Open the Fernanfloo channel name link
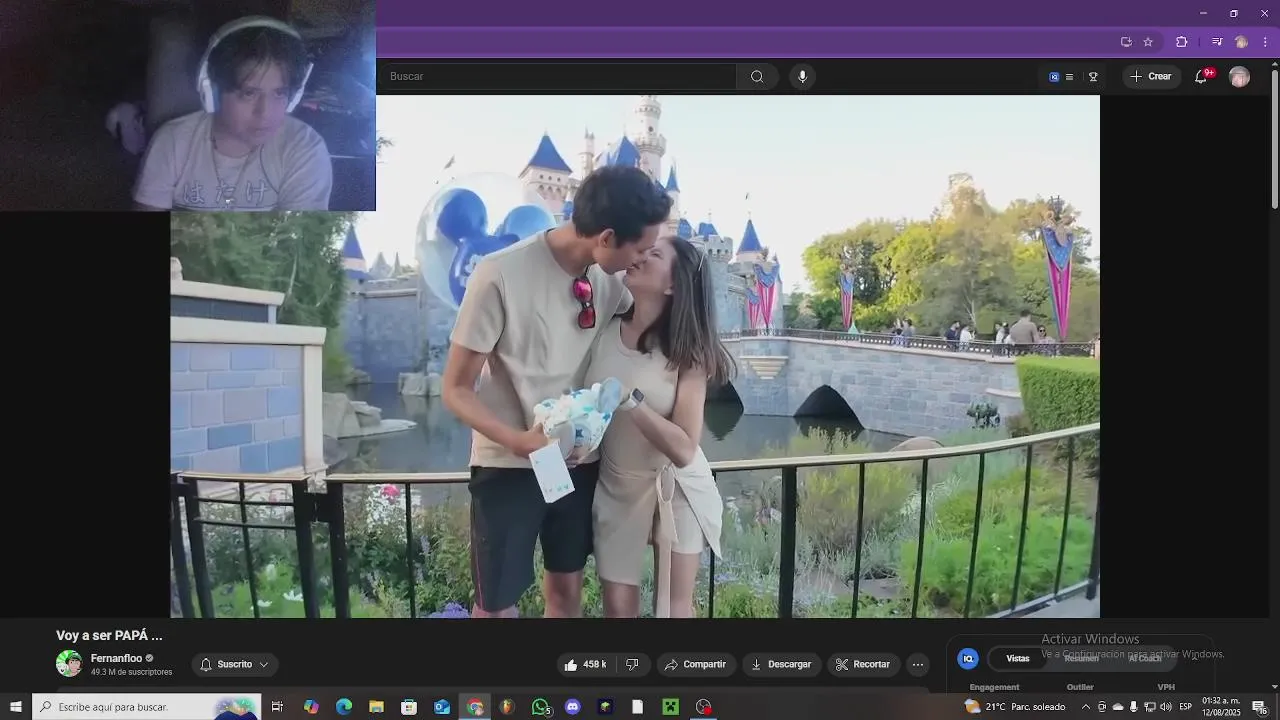Viewport: 1280px width, 720px height. pyautogui.click(x=116, y=658)
